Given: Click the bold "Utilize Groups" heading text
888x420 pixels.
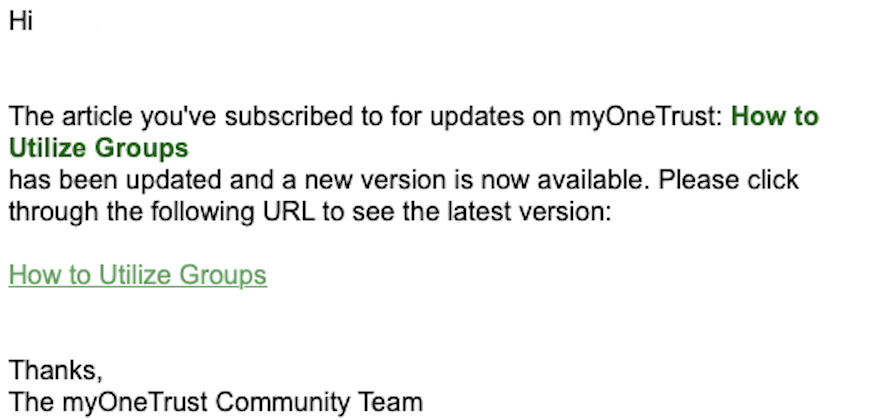Looking at the screenshot, I should point(98,149).
